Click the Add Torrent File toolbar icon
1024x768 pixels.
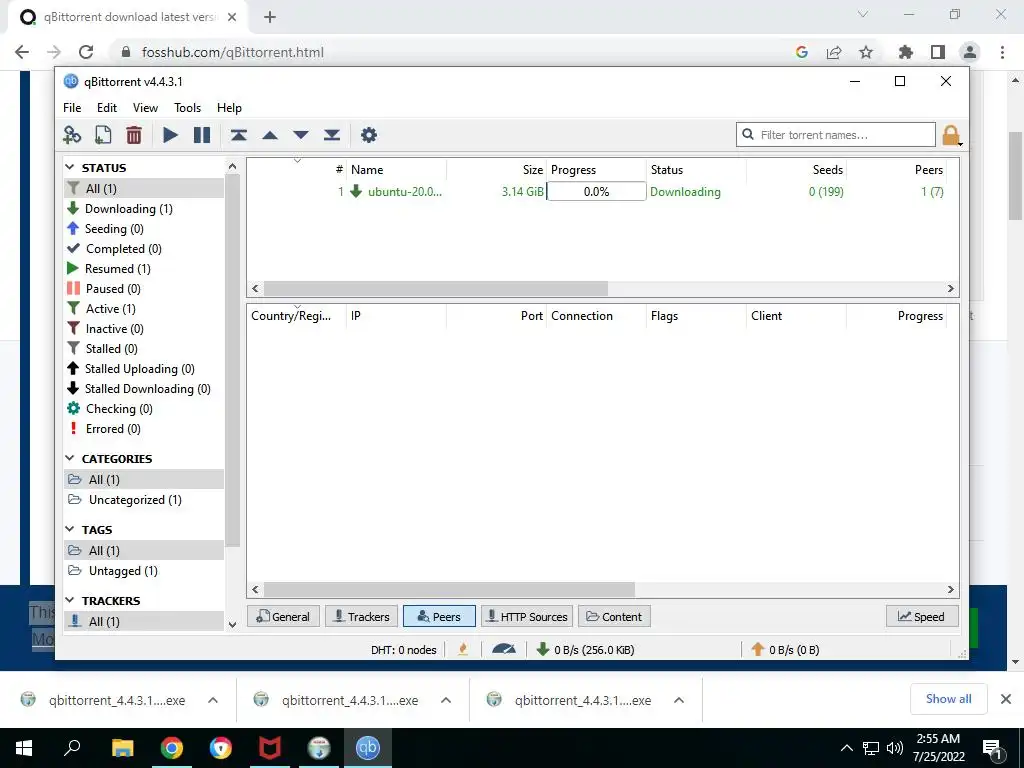(x=103, y=135)
